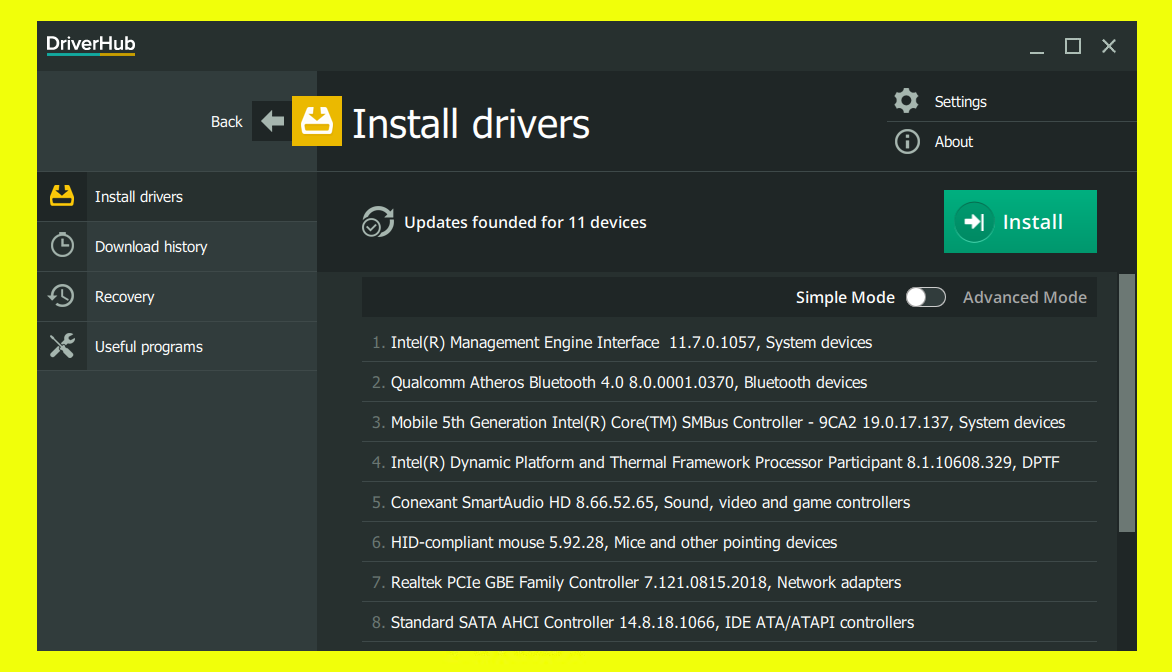This screenshot has height=672, width=1172.
Task: Click the Useful programs tools icon
Action: (62, 346)
